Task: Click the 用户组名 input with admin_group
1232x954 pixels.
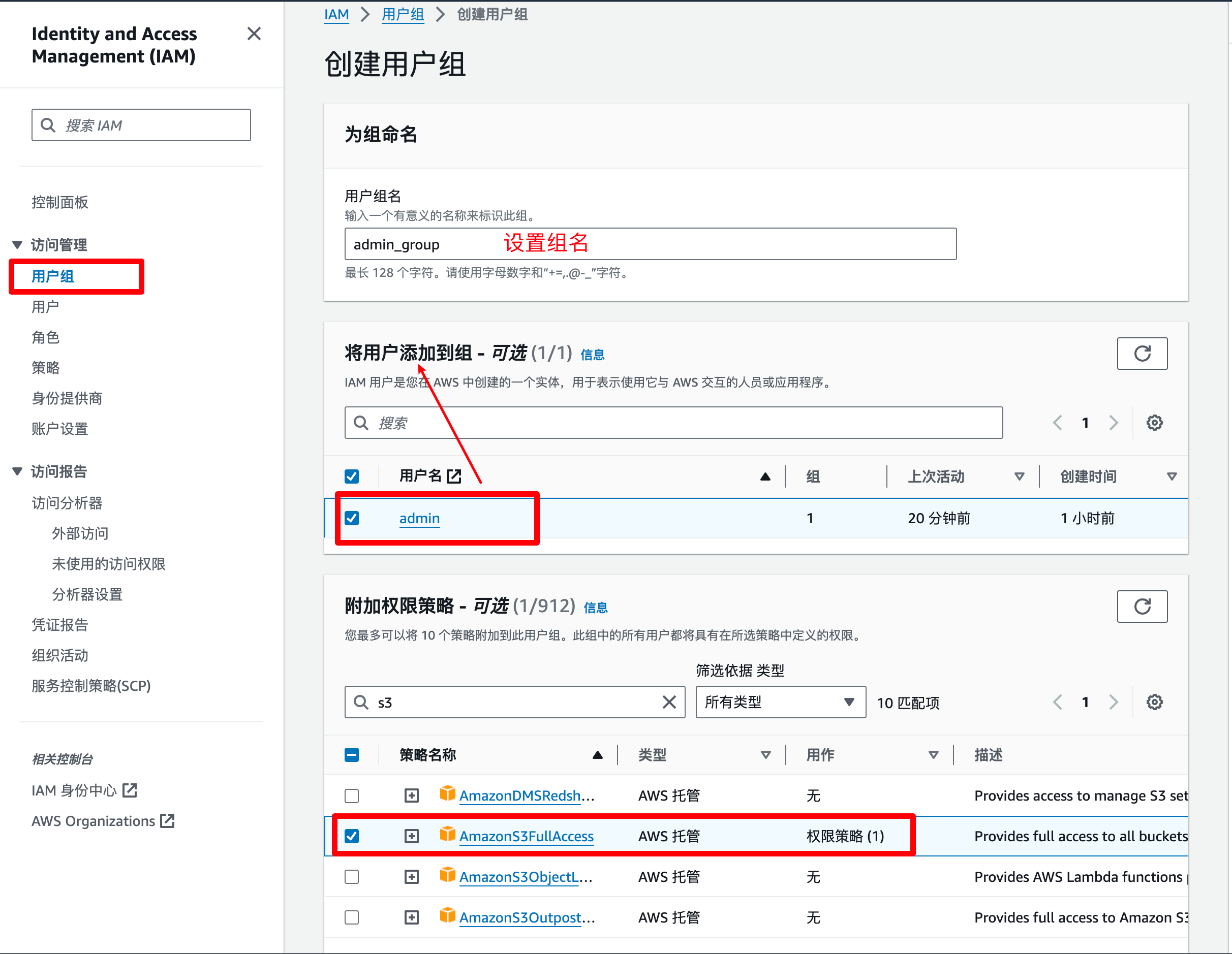Action: (x=651, y=244)
